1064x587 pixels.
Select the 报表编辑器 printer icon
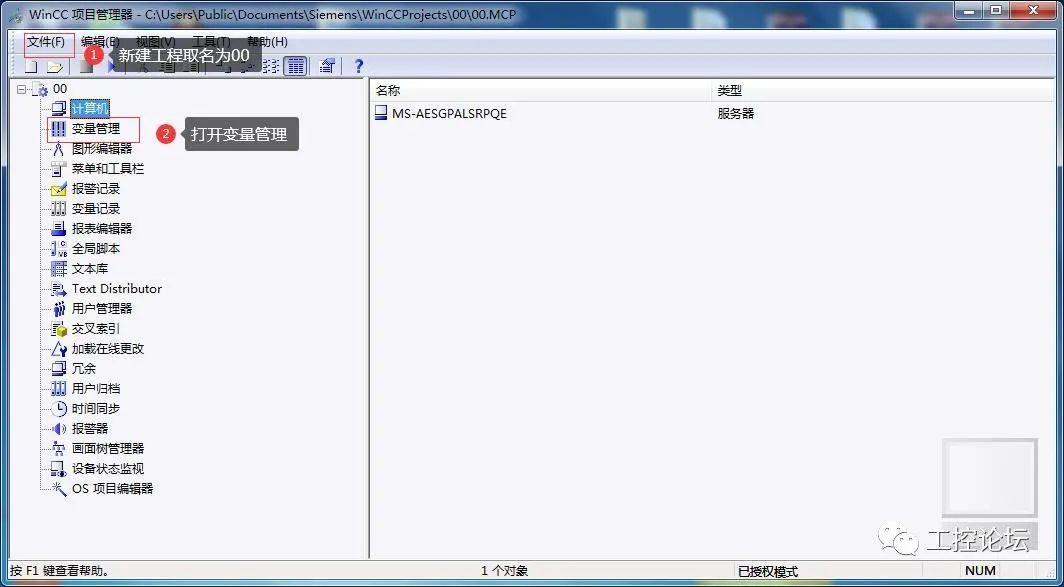(x=60, y=229)
